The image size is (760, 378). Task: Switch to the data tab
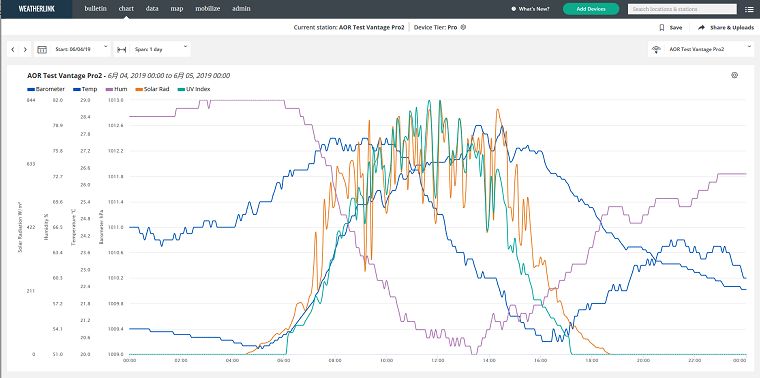[152, 9]
